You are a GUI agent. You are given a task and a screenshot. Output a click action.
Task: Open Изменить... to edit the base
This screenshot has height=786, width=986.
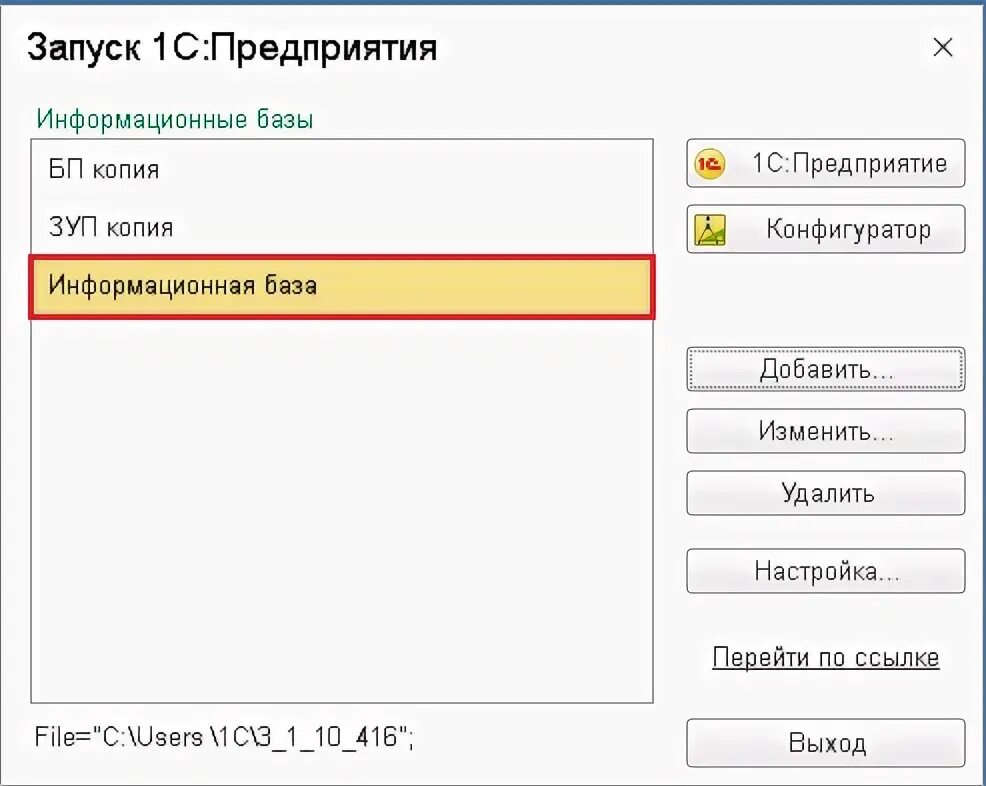tap(826, 431)
